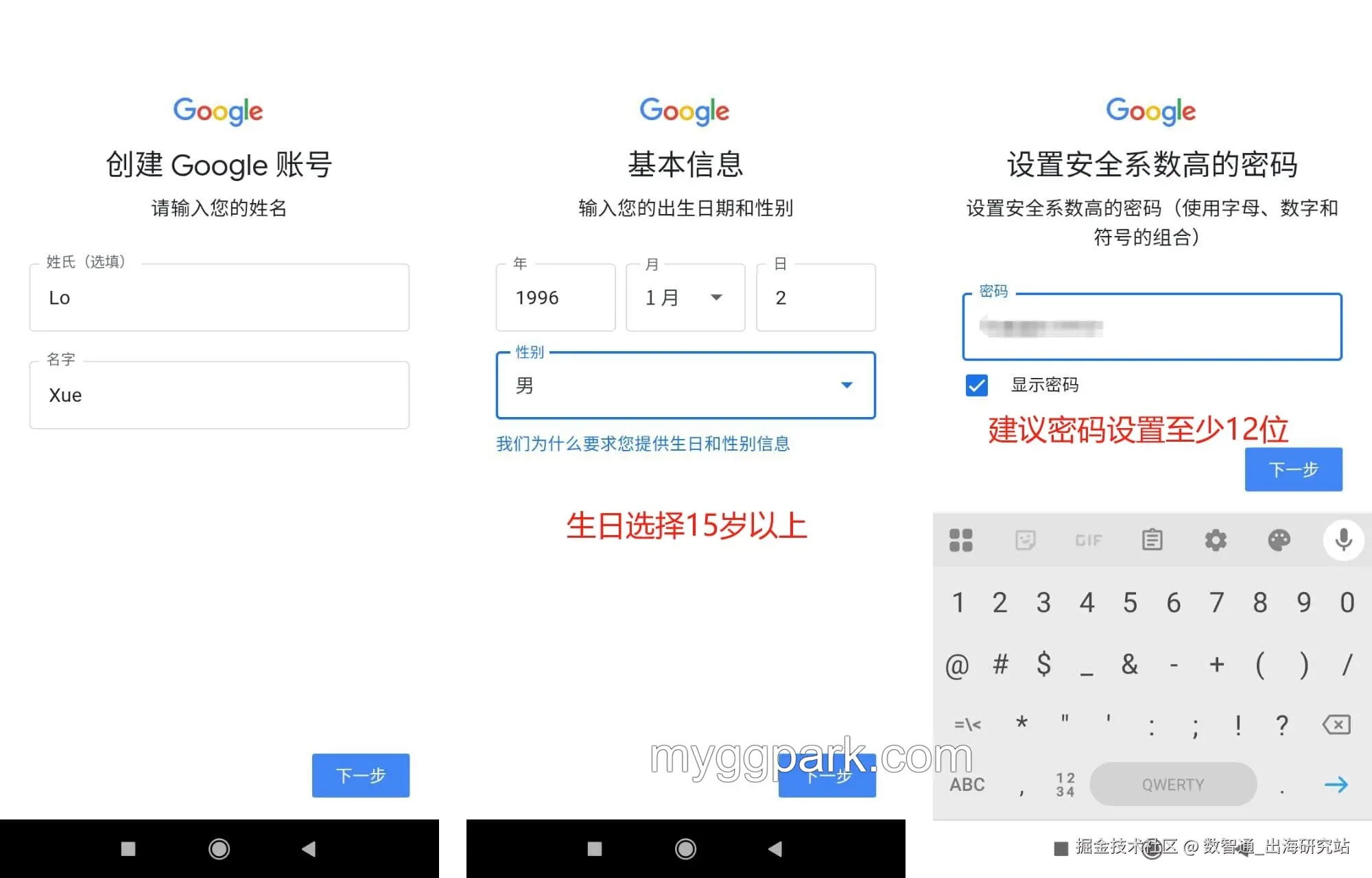Click the 姓氏 surname field with Lo
Viewport: 1372px width, 878px height.
pyautogui.click(x=219, y=298)
